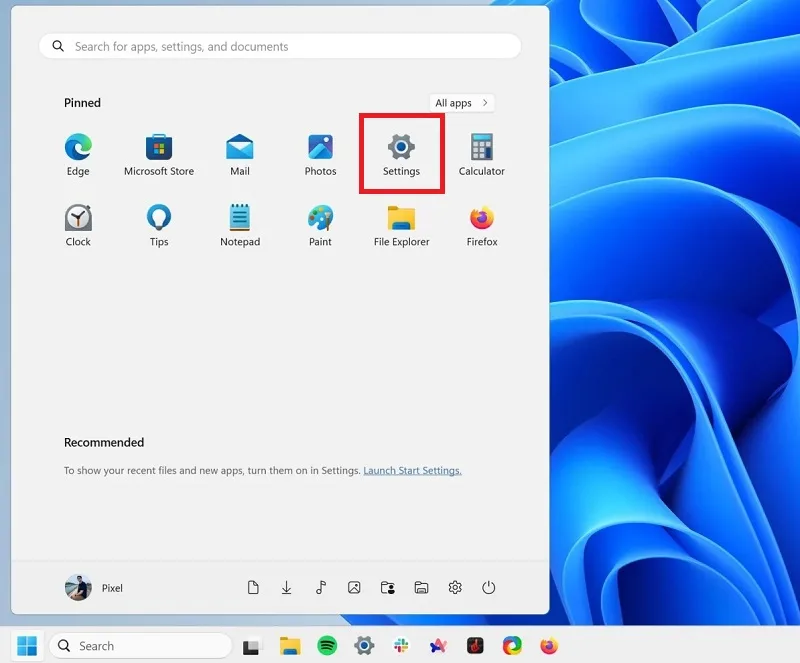Open the Photos app

(x=320, y=155)
